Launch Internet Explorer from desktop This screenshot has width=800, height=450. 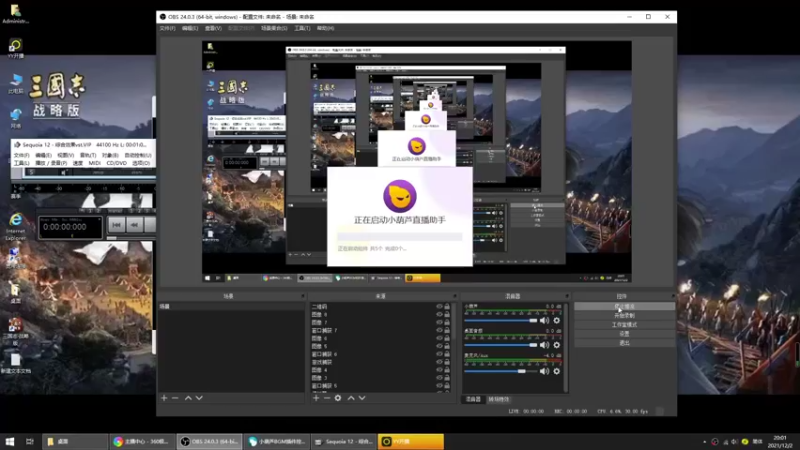[x=16, y=227]
